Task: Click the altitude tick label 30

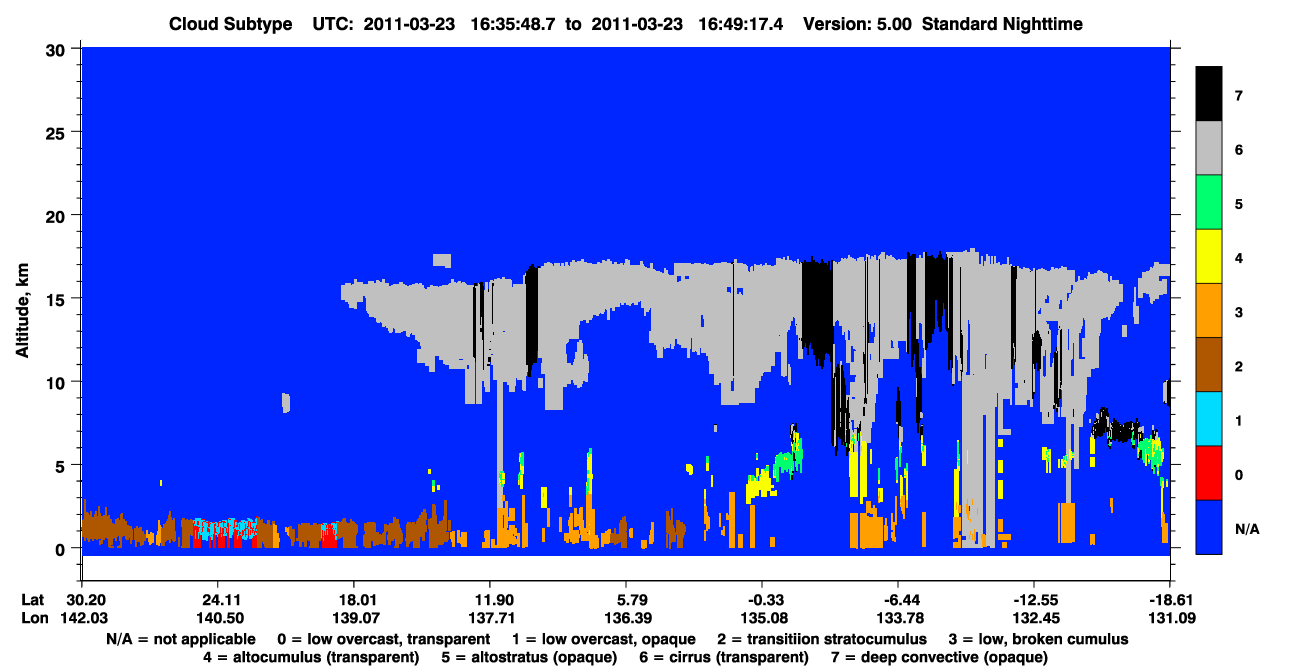Action: coord(58,48)
